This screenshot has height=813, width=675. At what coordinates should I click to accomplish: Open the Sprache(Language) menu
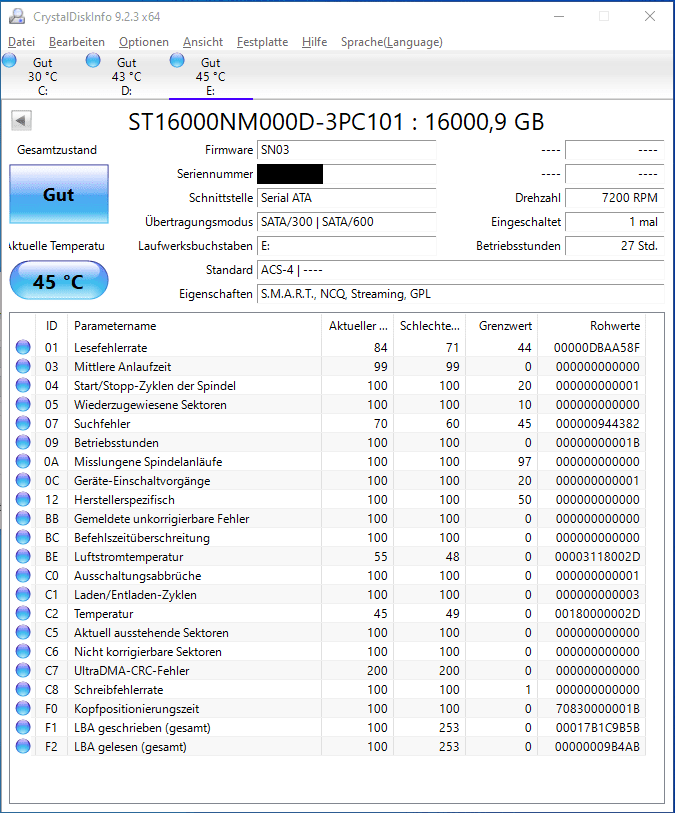pos(391,42)
